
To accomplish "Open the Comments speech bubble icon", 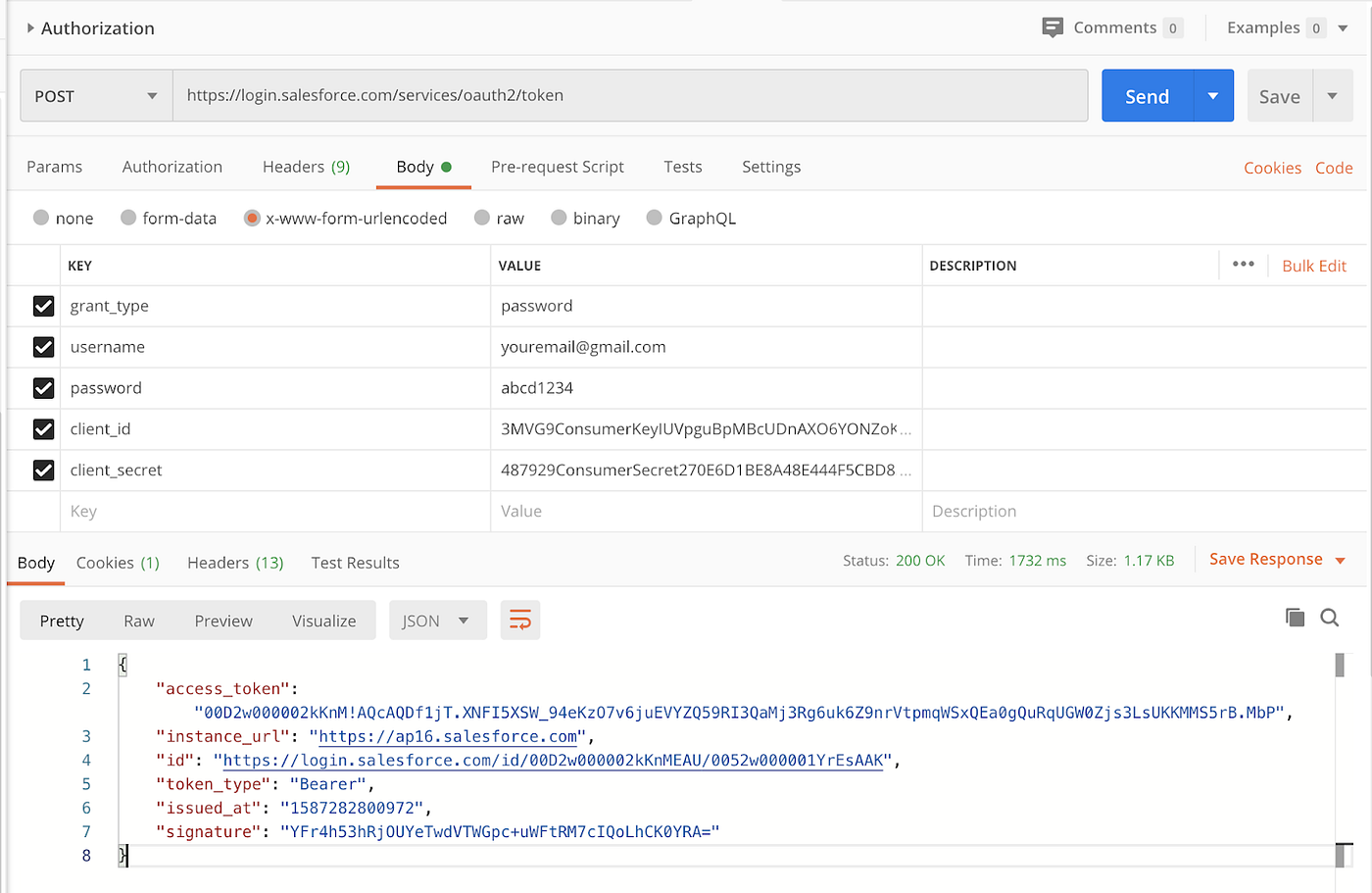I will click(1053, 27).
